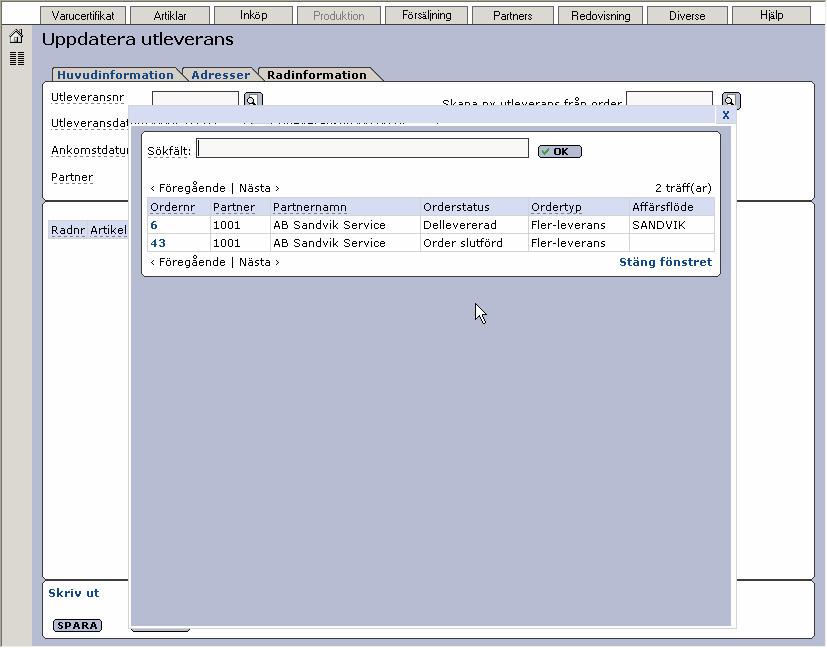This screenshot has height=648, width=827.
Task: Select 'AB Sandvik Service' in order 43 row
Action: point(345,243)
